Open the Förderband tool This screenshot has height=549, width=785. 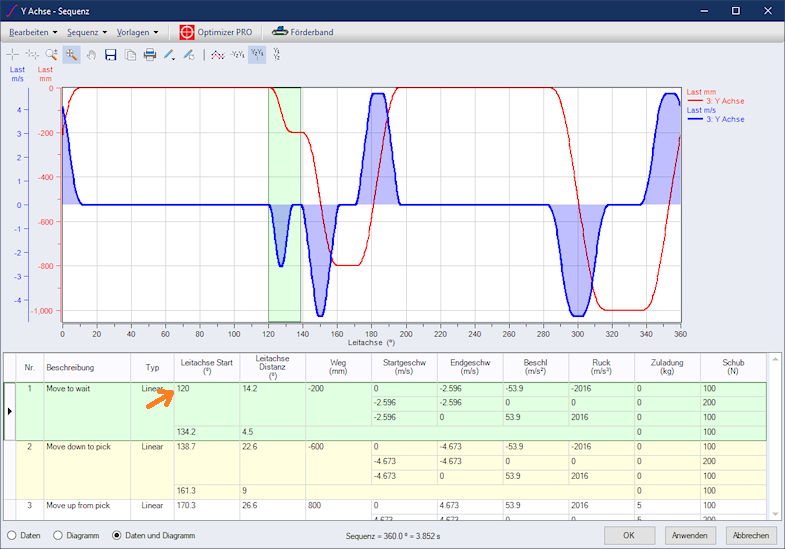click(x=303, y=32)
